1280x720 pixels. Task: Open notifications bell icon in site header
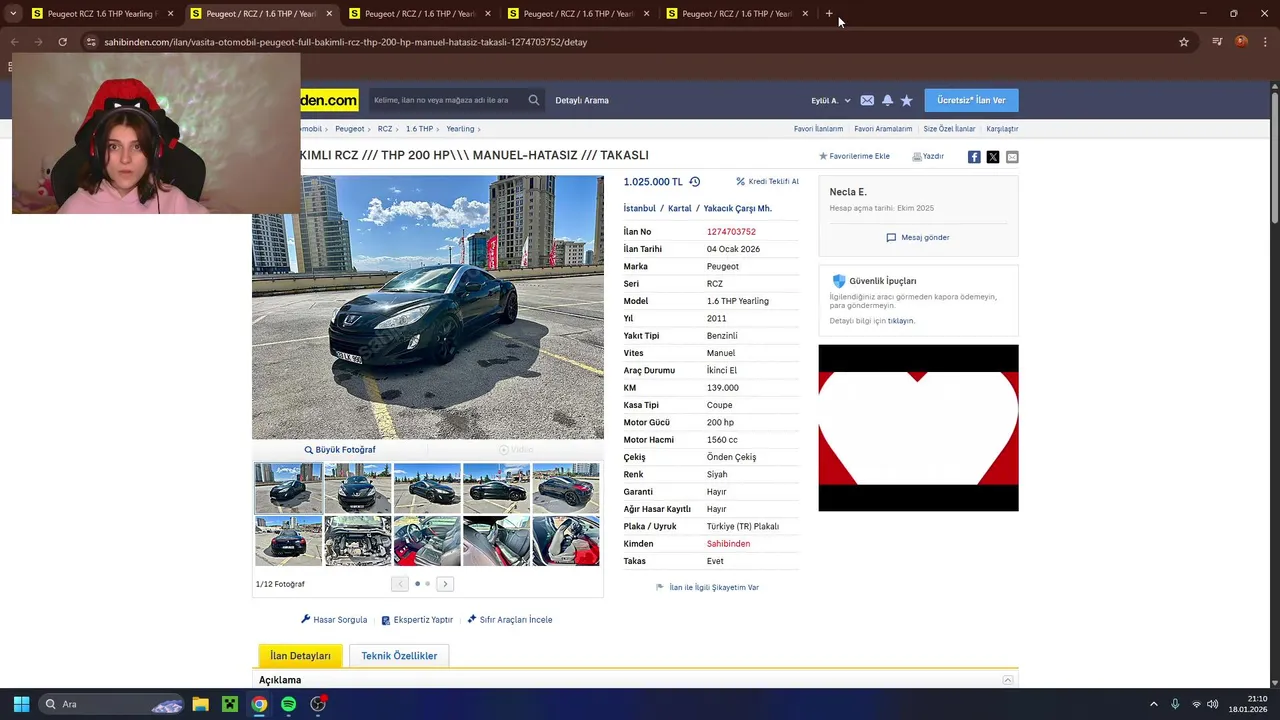(x=887, y=100)
